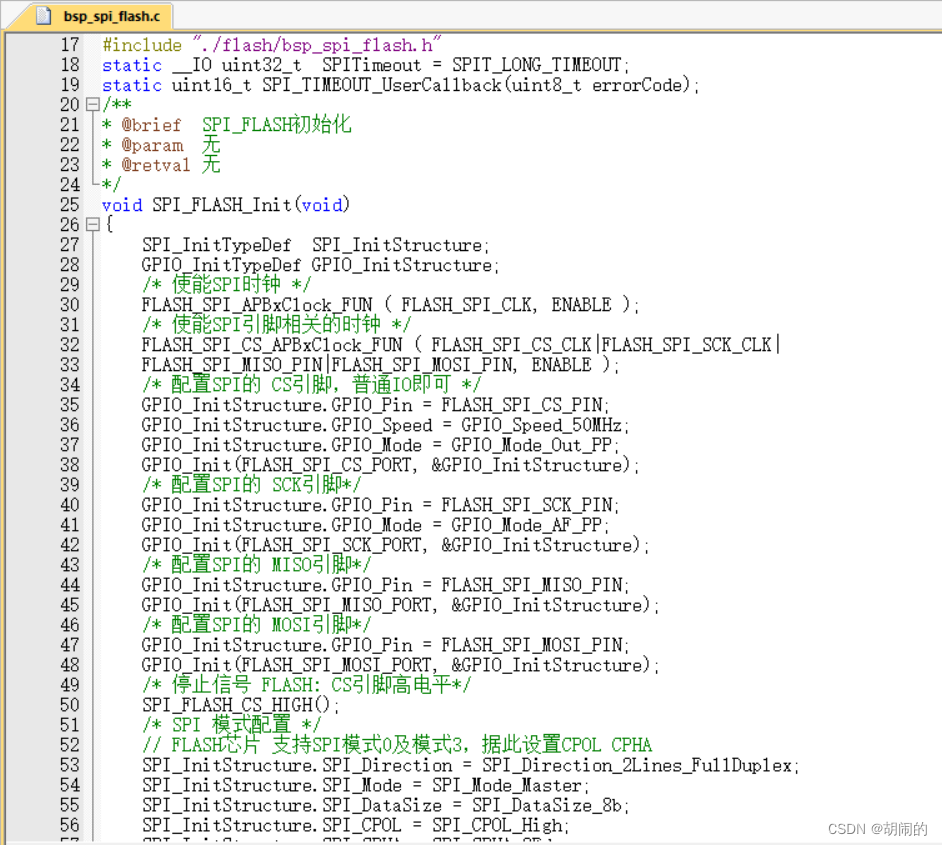The image size is (942, 845).
Task: Click FLASH_SPI_MISO_PIN on line 33
Action: pos(232,365)
